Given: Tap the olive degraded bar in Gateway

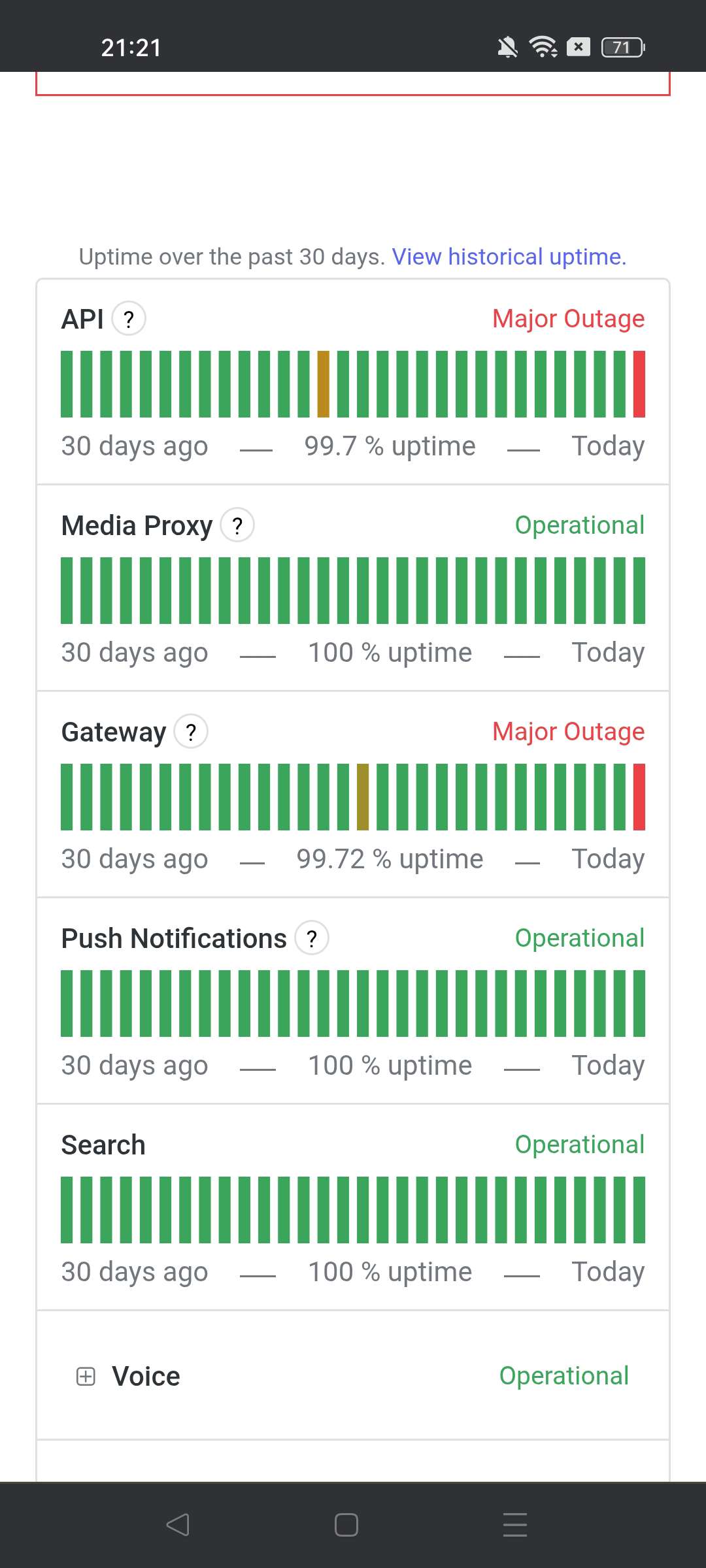Looking at the screenshot, I should point(363,797).
